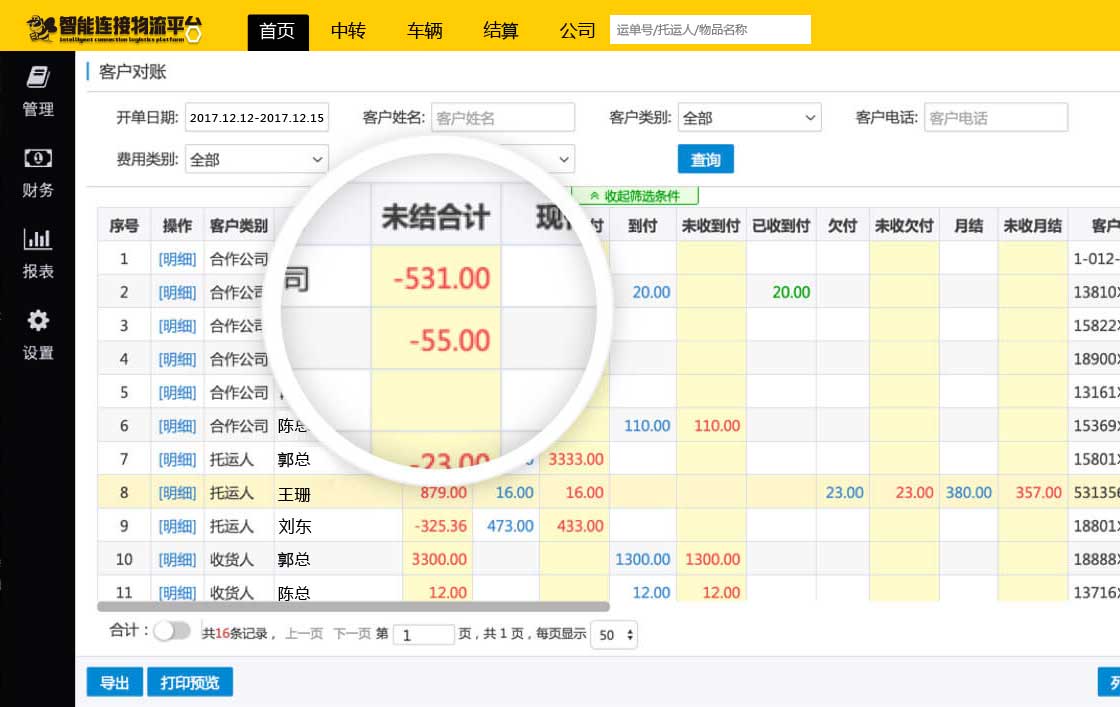Click the blue 查询 search button
1120x707 pixels.
click(x=705, y=159)
